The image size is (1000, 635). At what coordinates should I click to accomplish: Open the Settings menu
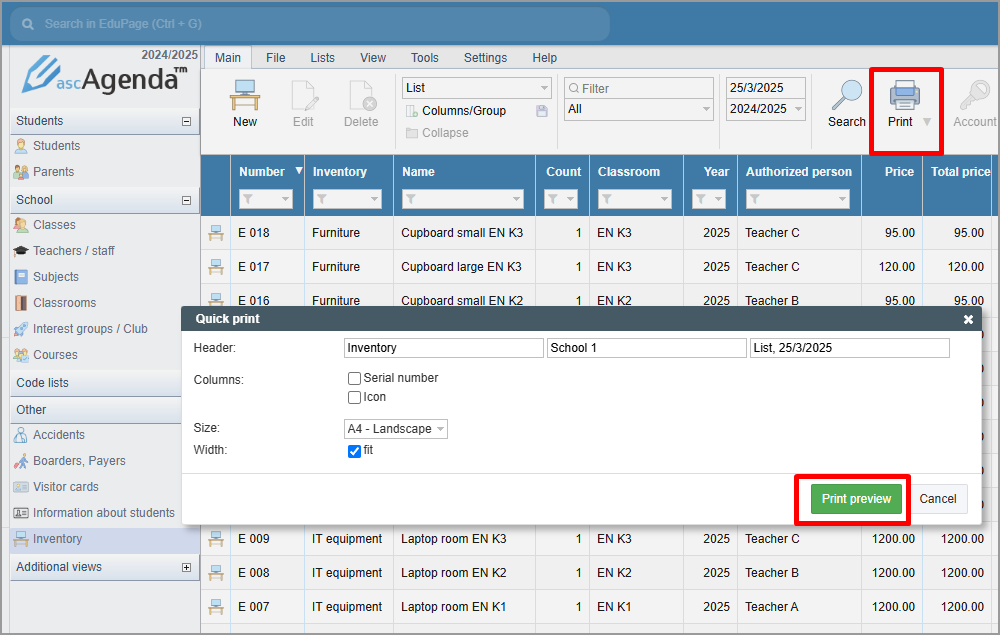485,57
